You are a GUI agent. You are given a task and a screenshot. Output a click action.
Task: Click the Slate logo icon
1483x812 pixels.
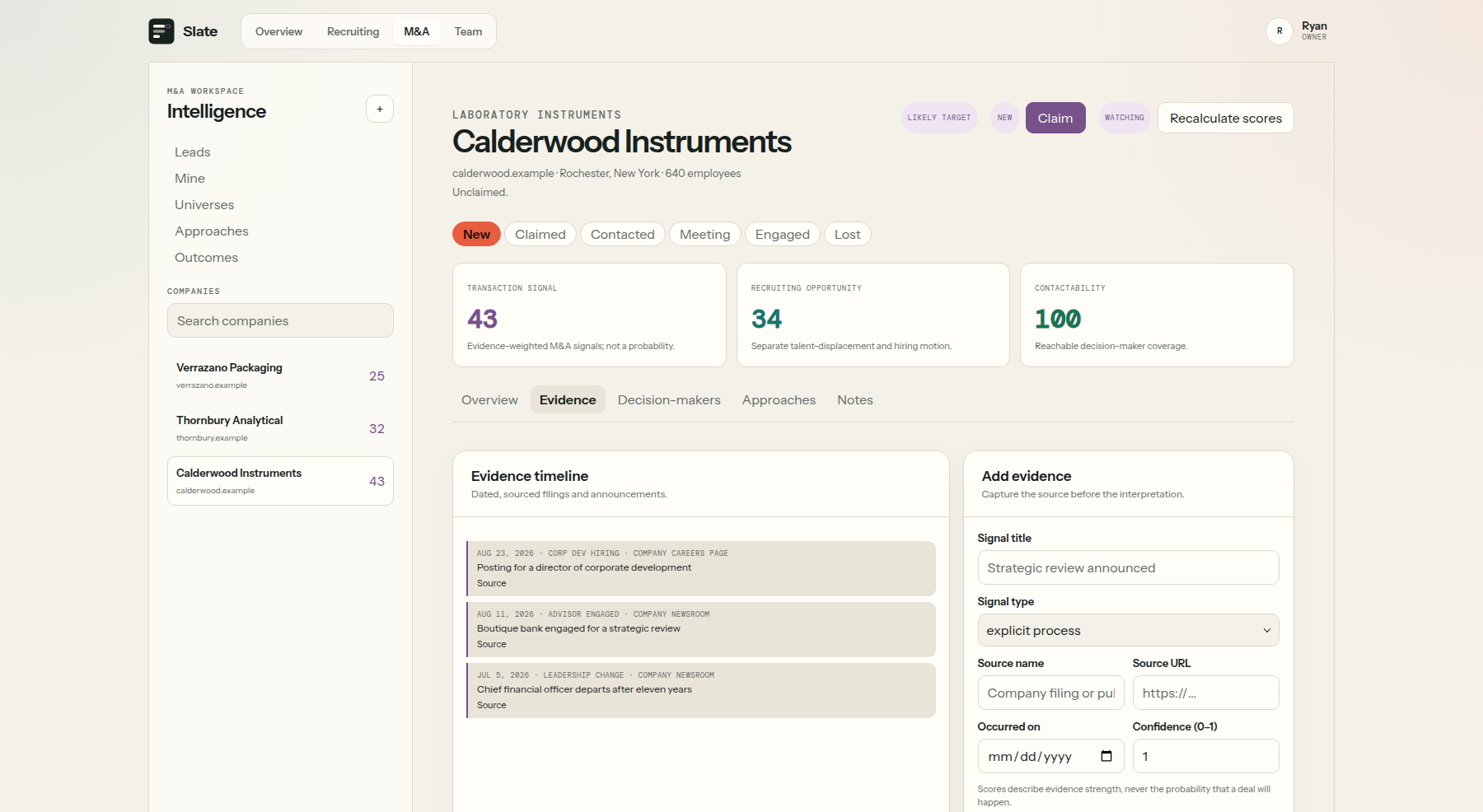pos(161,31)
